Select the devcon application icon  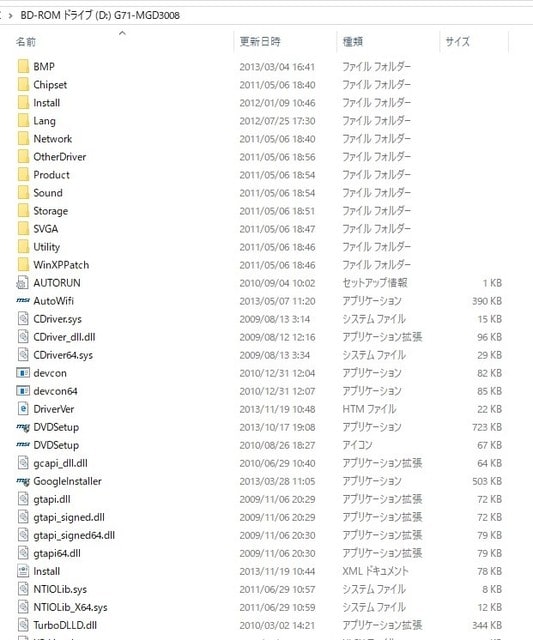[23, 373]
